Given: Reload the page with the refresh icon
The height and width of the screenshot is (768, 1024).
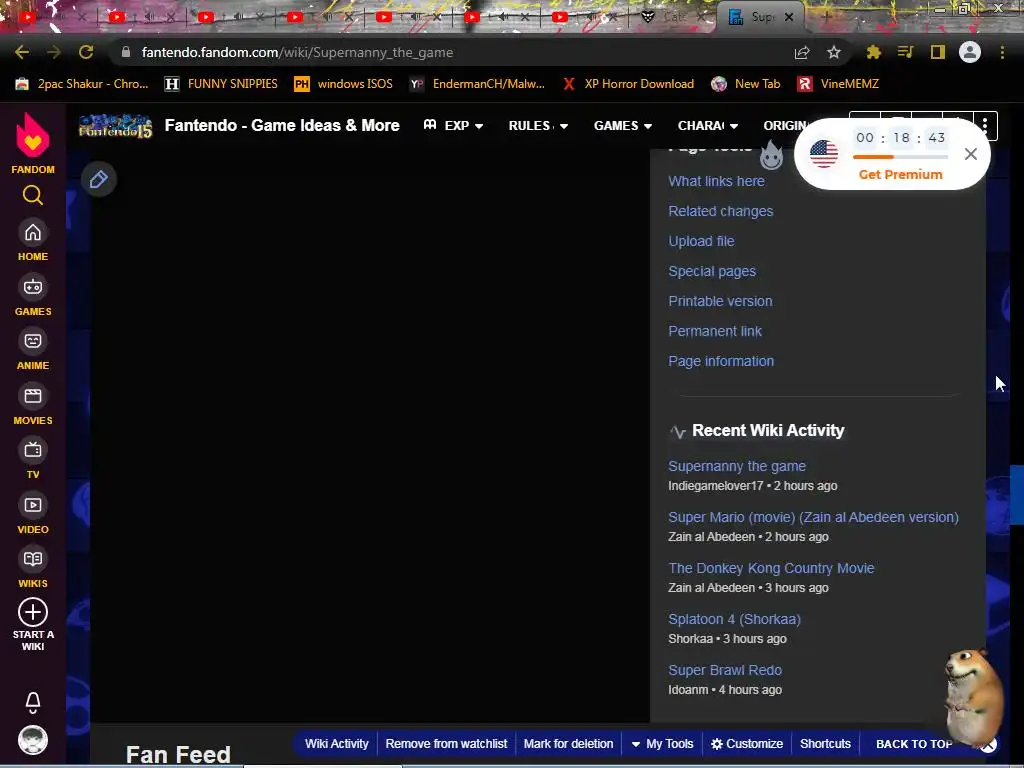Looking at the screenshot, I should point(86,52).
